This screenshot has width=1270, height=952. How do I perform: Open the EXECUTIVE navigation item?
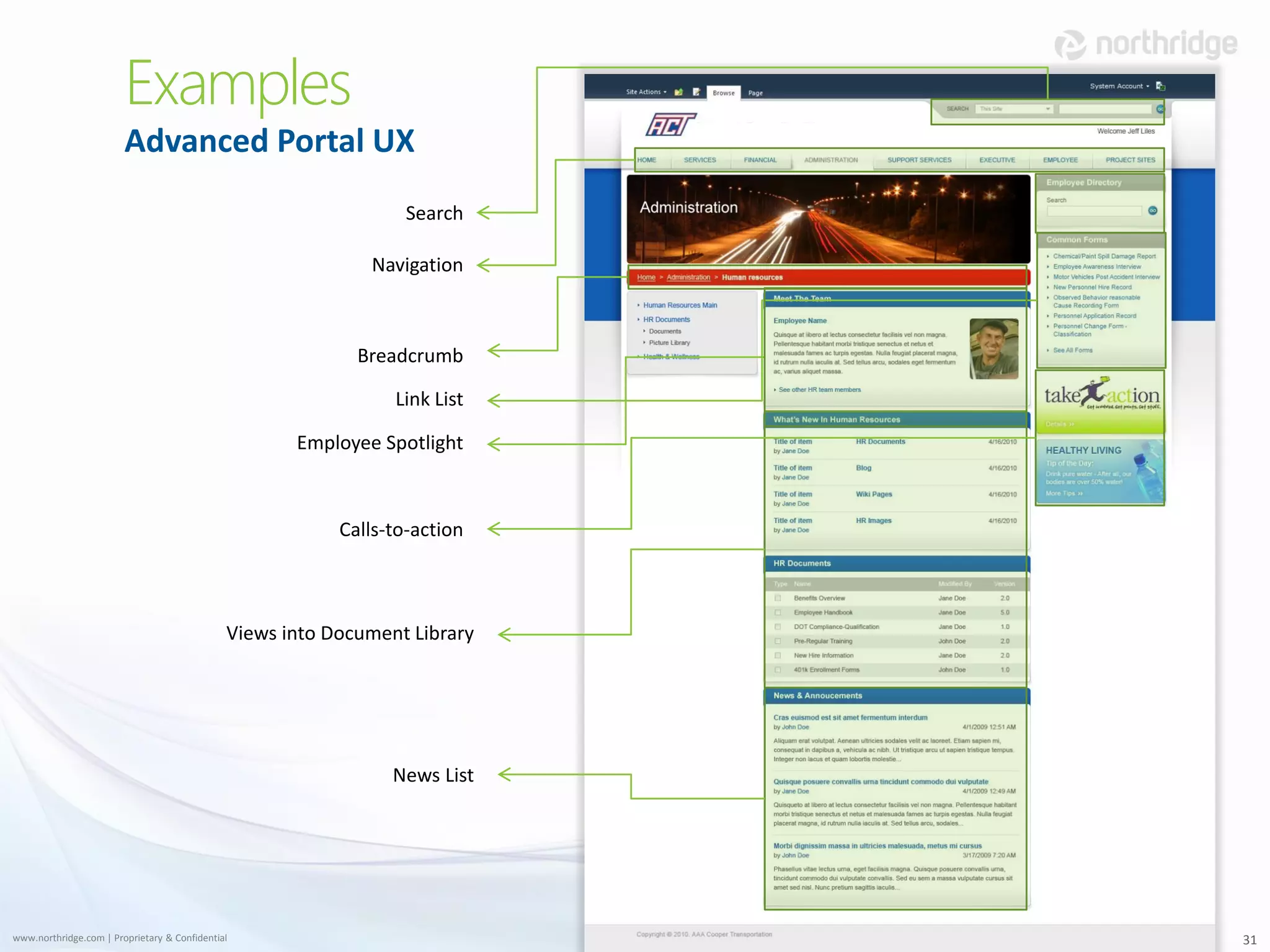point(997,160)
